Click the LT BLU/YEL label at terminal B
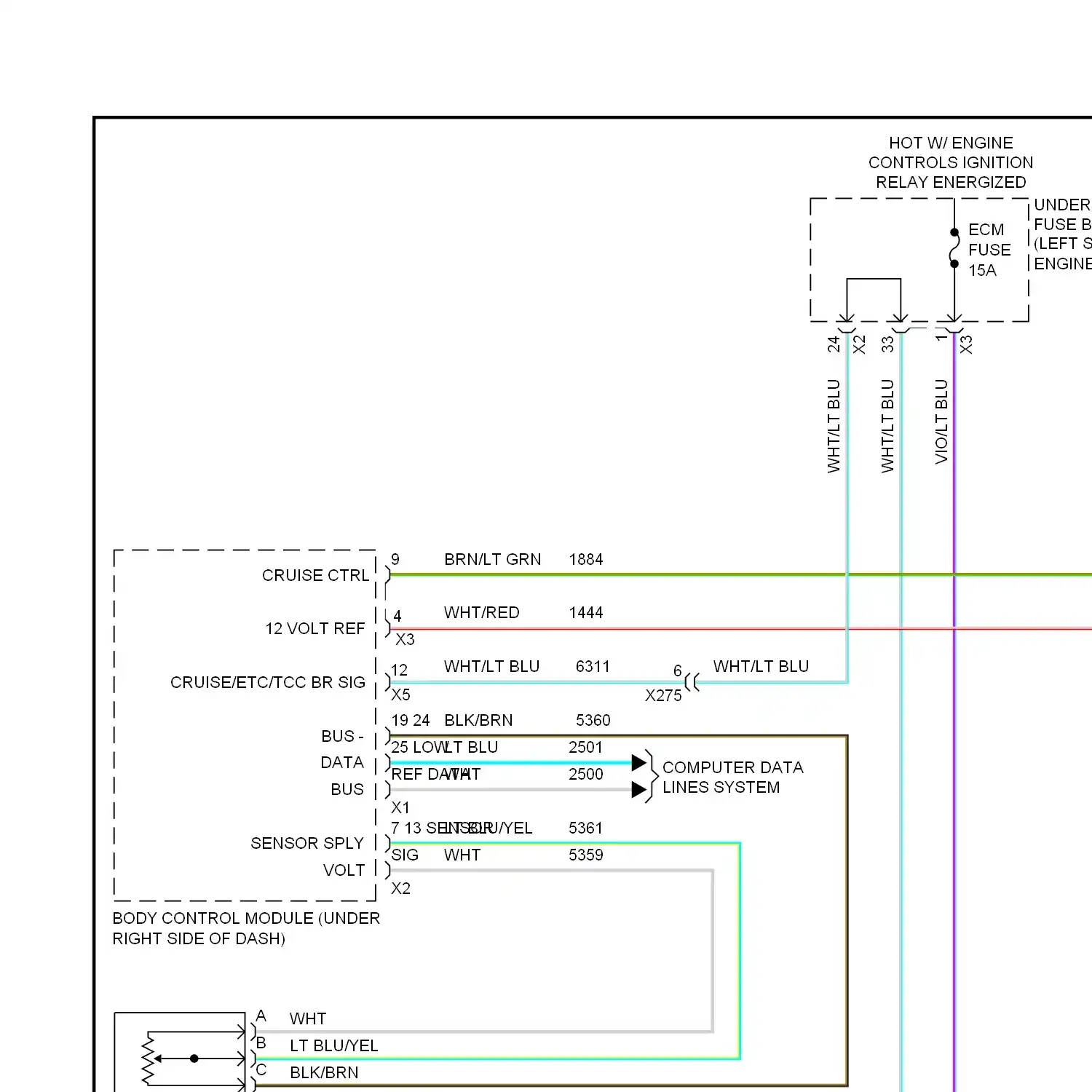Viewport: 1092px width, 1092px height. (334, 1045)
